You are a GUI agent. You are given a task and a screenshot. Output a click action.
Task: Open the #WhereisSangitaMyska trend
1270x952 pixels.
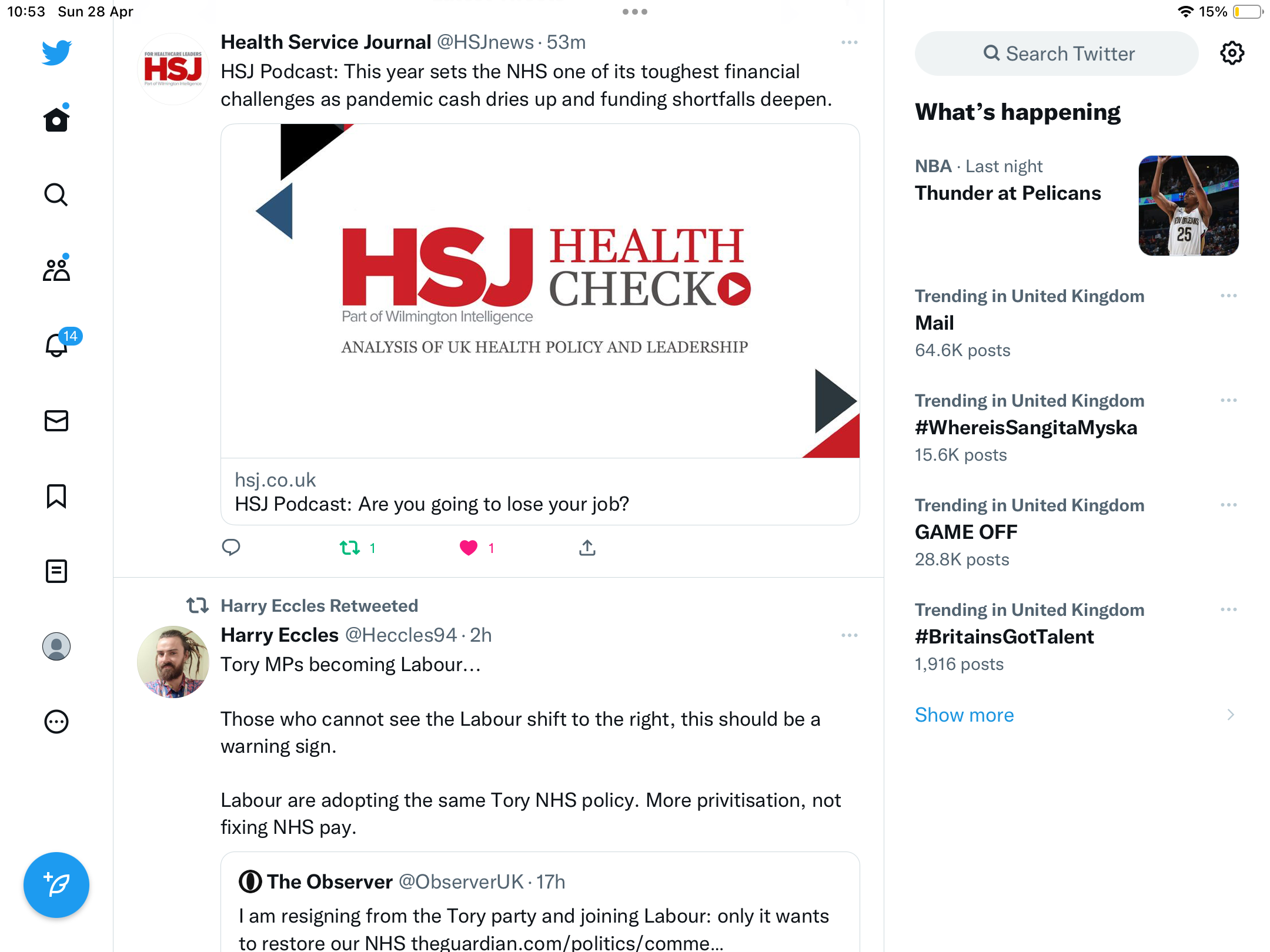tap(1026, 427)
